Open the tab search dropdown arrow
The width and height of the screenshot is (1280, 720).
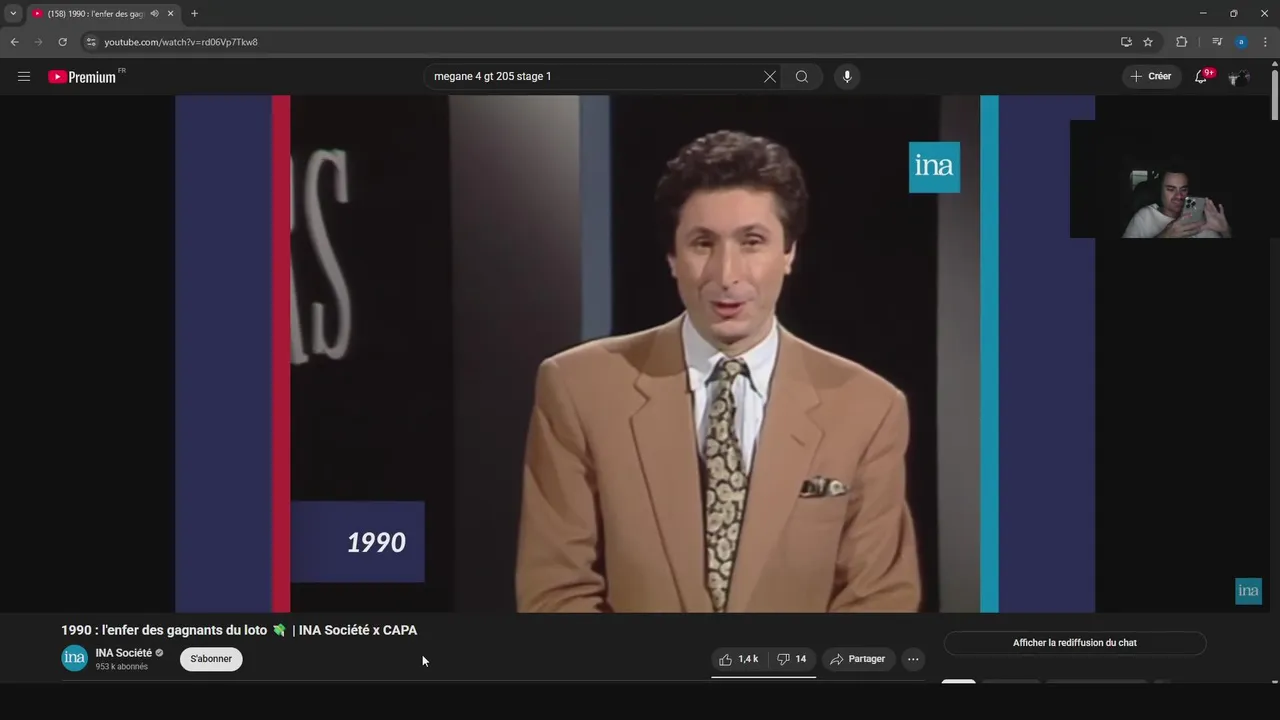click(x=13, y=13)
